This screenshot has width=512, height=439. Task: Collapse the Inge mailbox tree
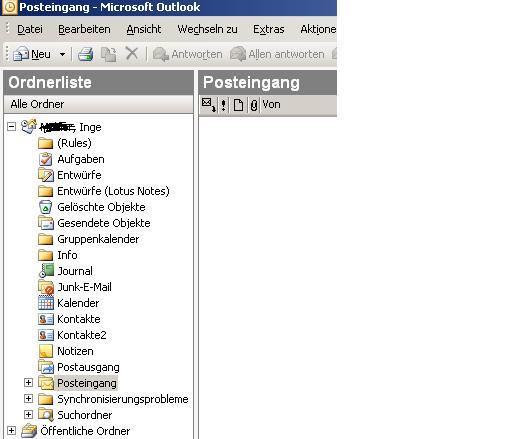click(x=11, y=127)
